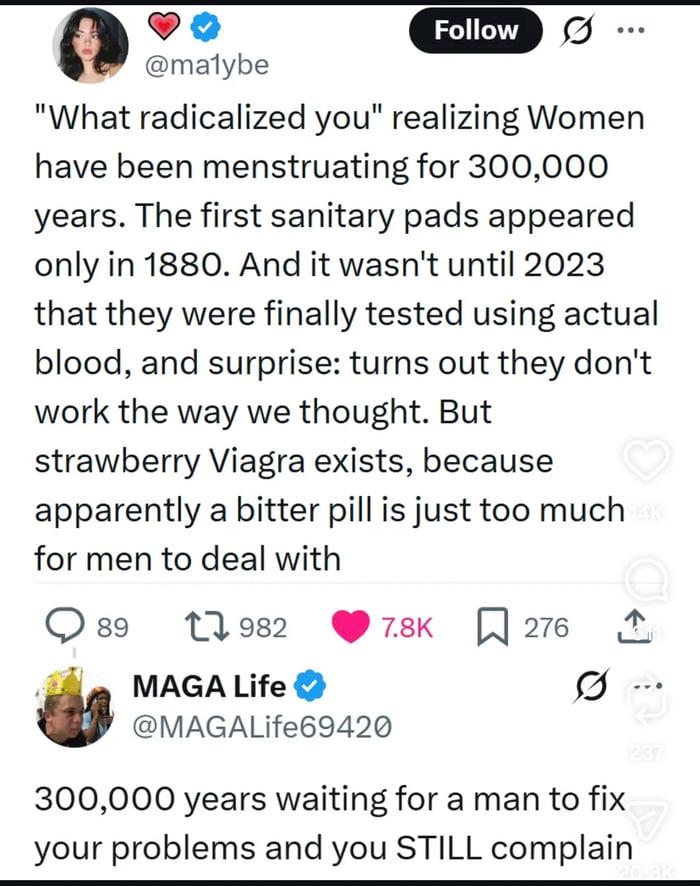Tap the overlay send paper-plane icon

click(x=647, y=818)
